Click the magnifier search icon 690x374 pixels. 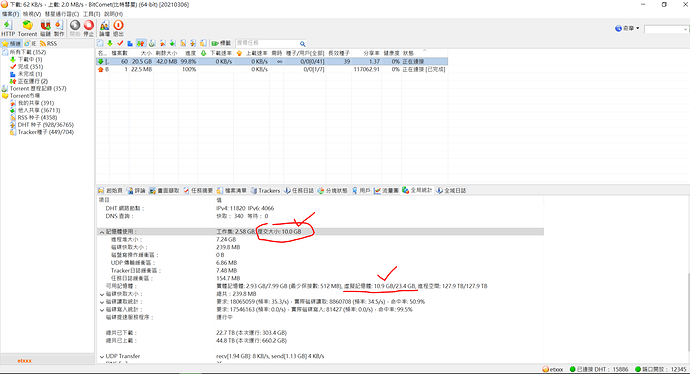tap(302, 44)
